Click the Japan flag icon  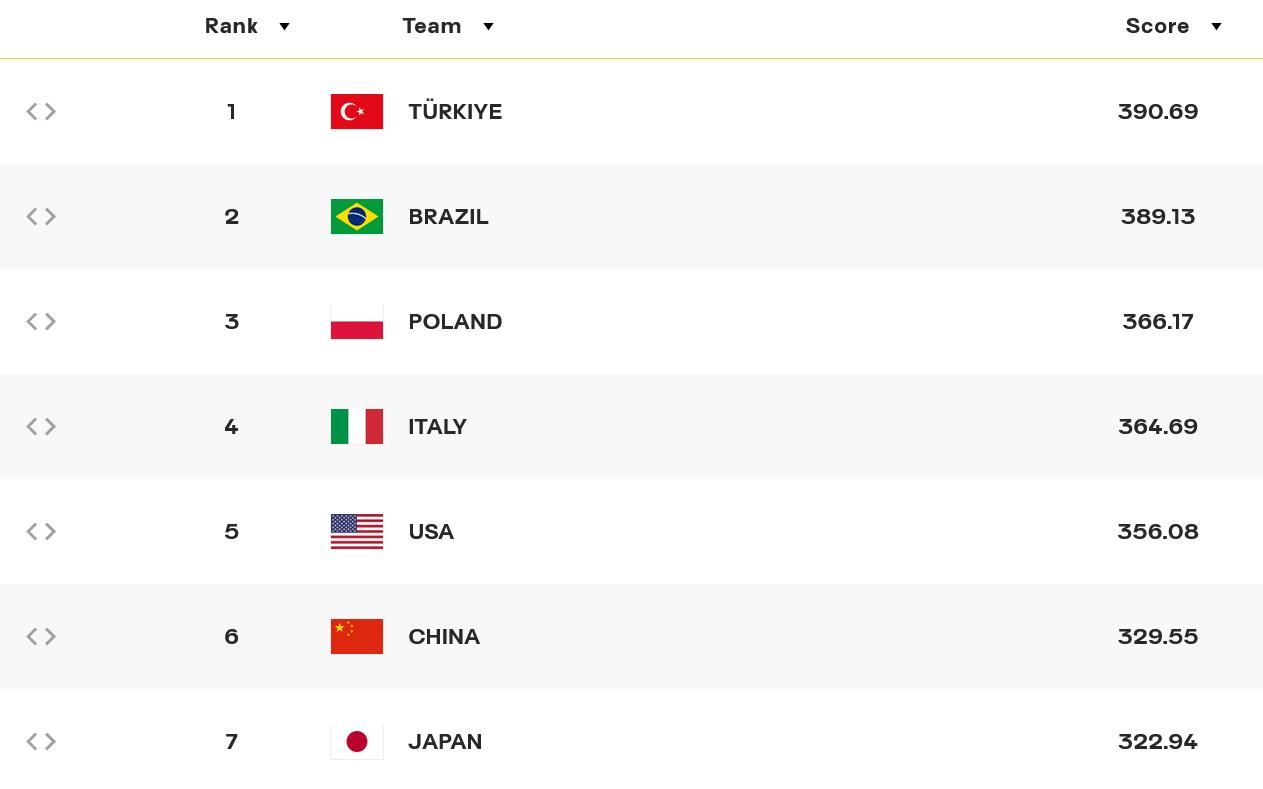pyautogui.click(x=357, y=741)
